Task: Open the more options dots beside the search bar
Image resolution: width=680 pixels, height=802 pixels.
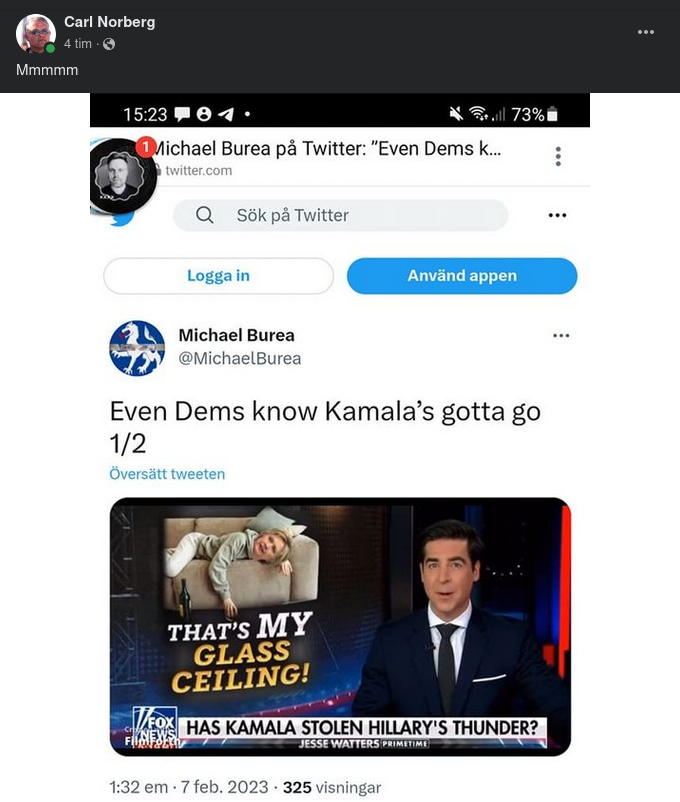Action: [x=558, y=215]
